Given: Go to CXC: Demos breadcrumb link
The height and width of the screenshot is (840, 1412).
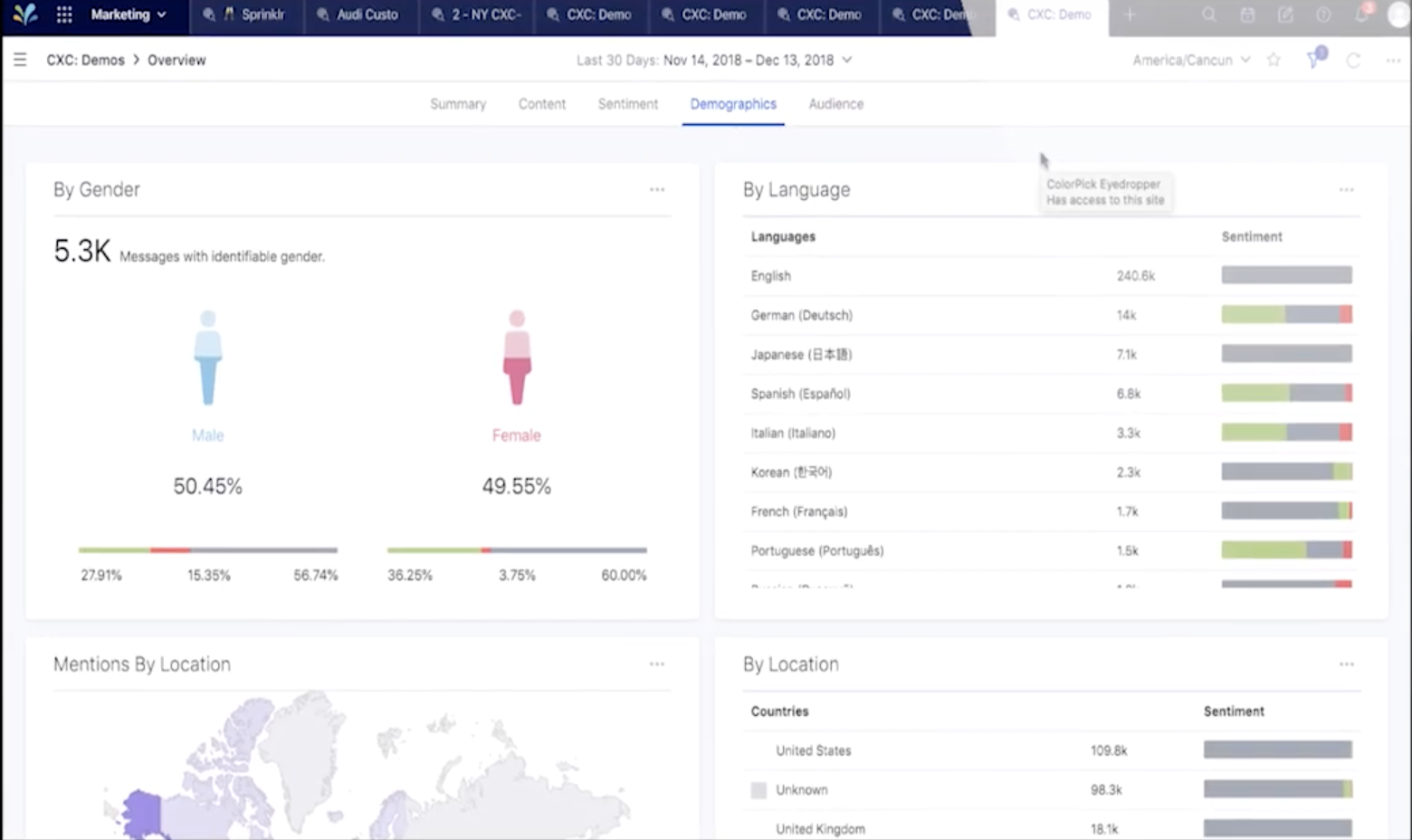Looking at the screenshot, I should point(85,60).
